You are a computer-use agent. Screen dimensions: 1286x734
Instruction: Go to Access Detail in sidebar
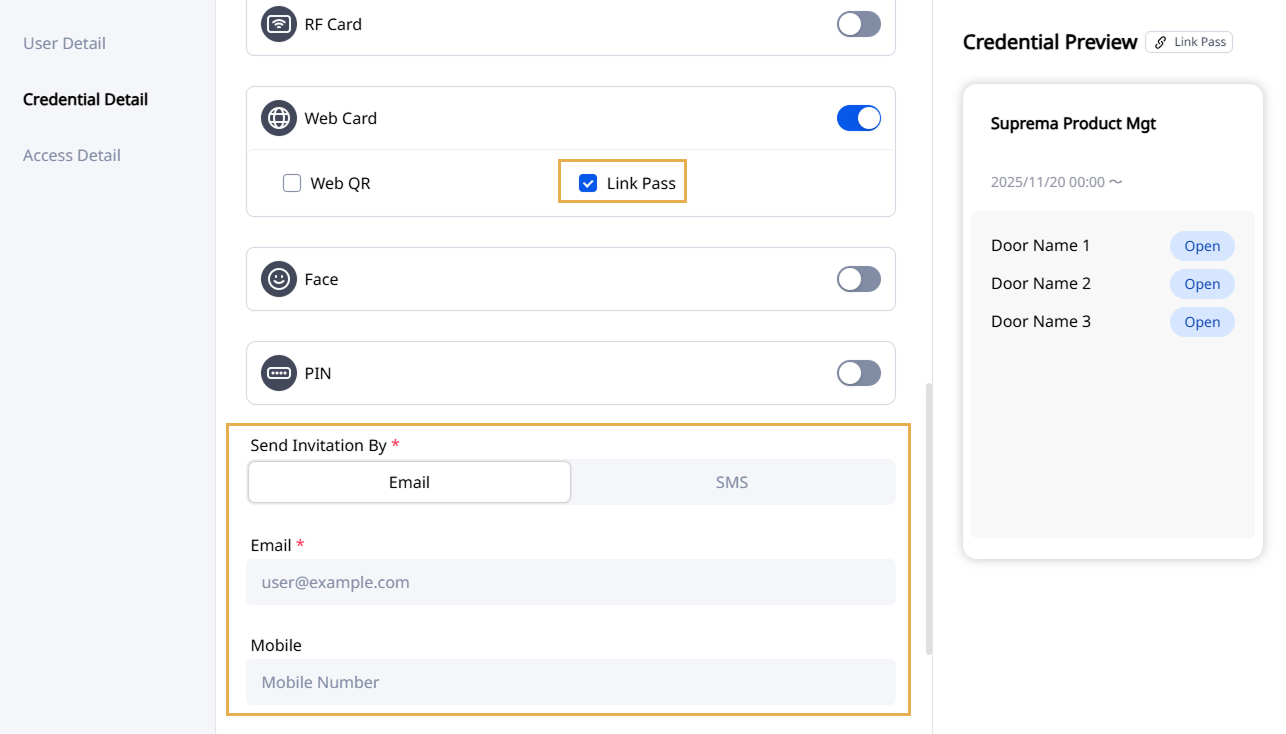point(72,155)
